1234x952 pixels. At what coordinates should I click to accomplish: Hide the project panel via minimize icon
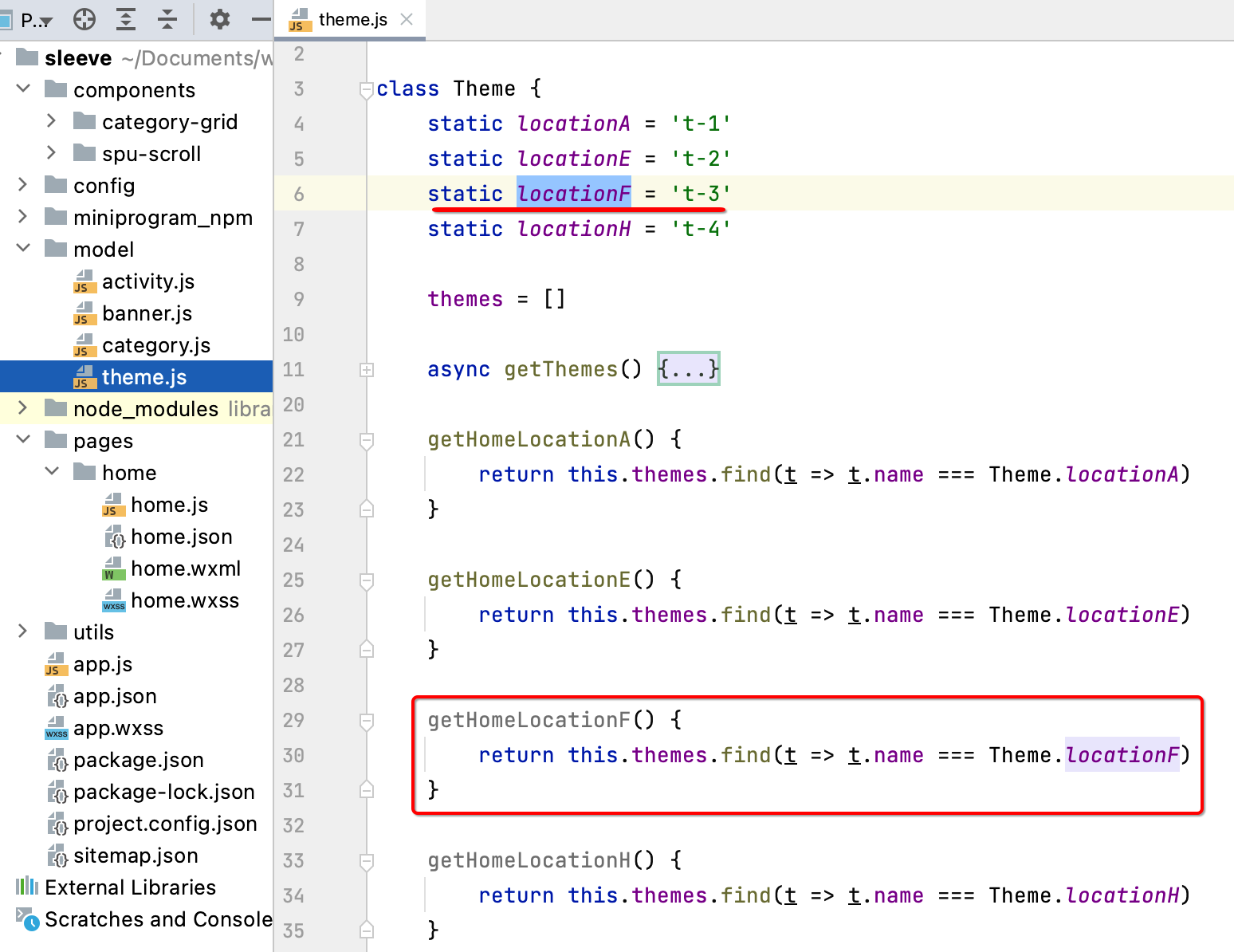coord(261,19)
